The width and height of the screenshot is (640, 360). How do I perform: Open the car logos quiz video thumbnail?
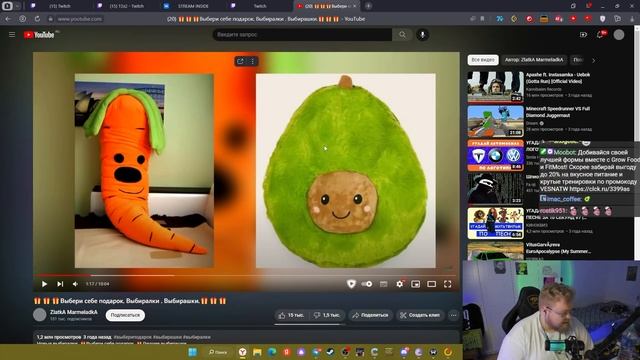(x=496, y=155)
